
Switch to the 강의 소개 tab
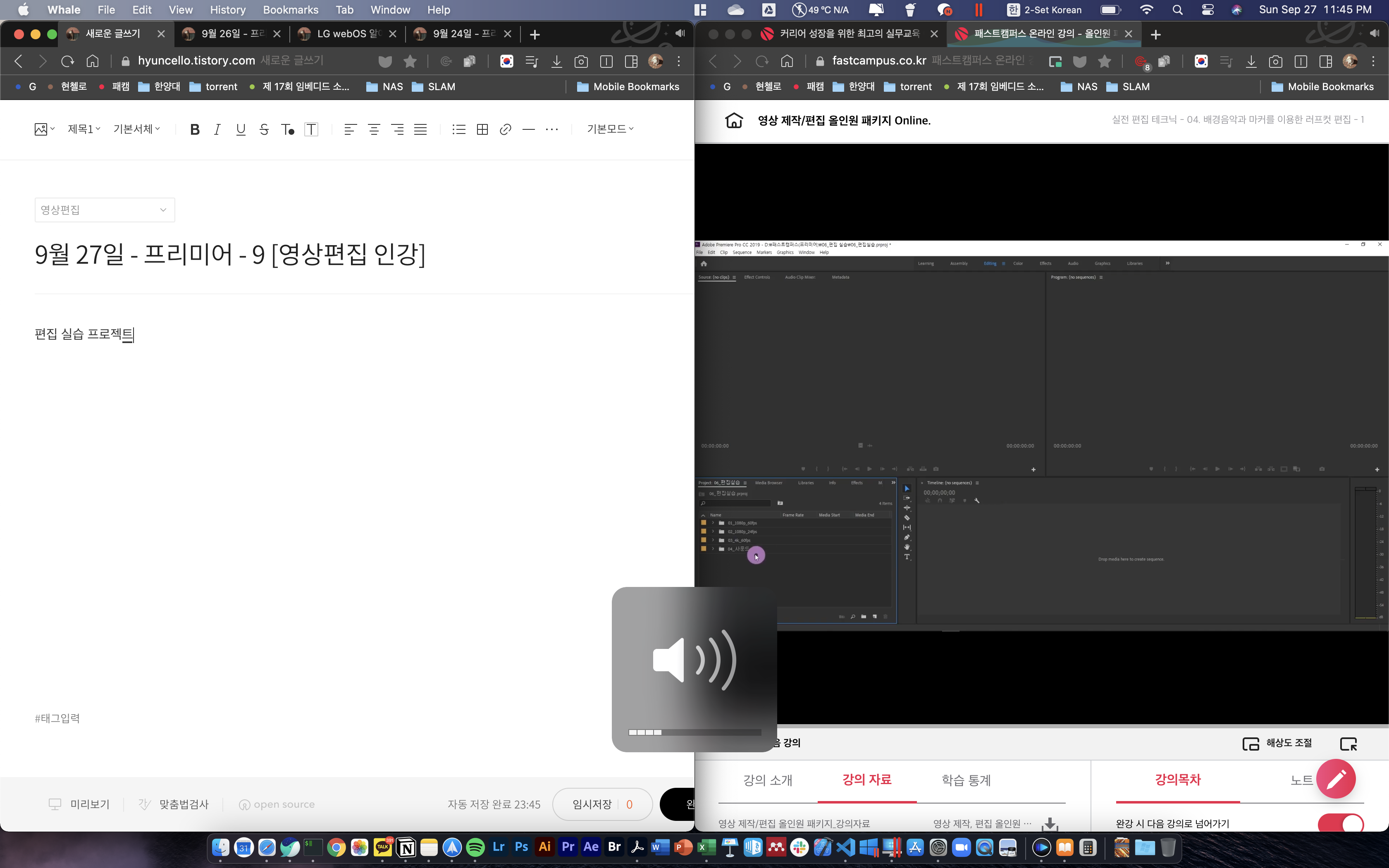767,780
